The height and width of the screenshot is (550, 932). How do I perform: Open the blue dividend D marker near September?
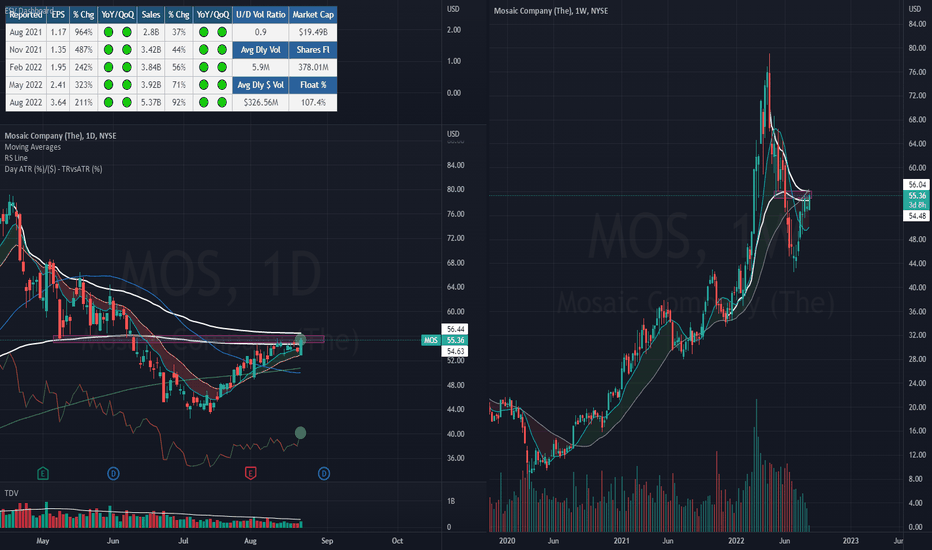click(324, 474)
